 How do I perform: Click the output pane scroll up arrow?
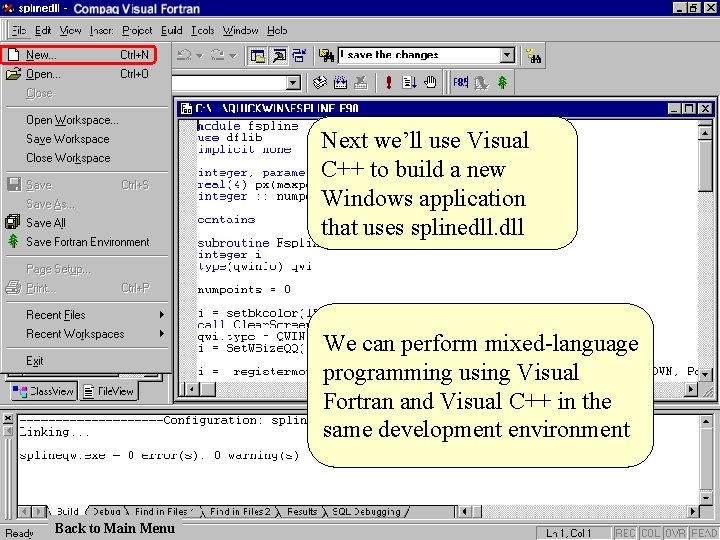706,421
